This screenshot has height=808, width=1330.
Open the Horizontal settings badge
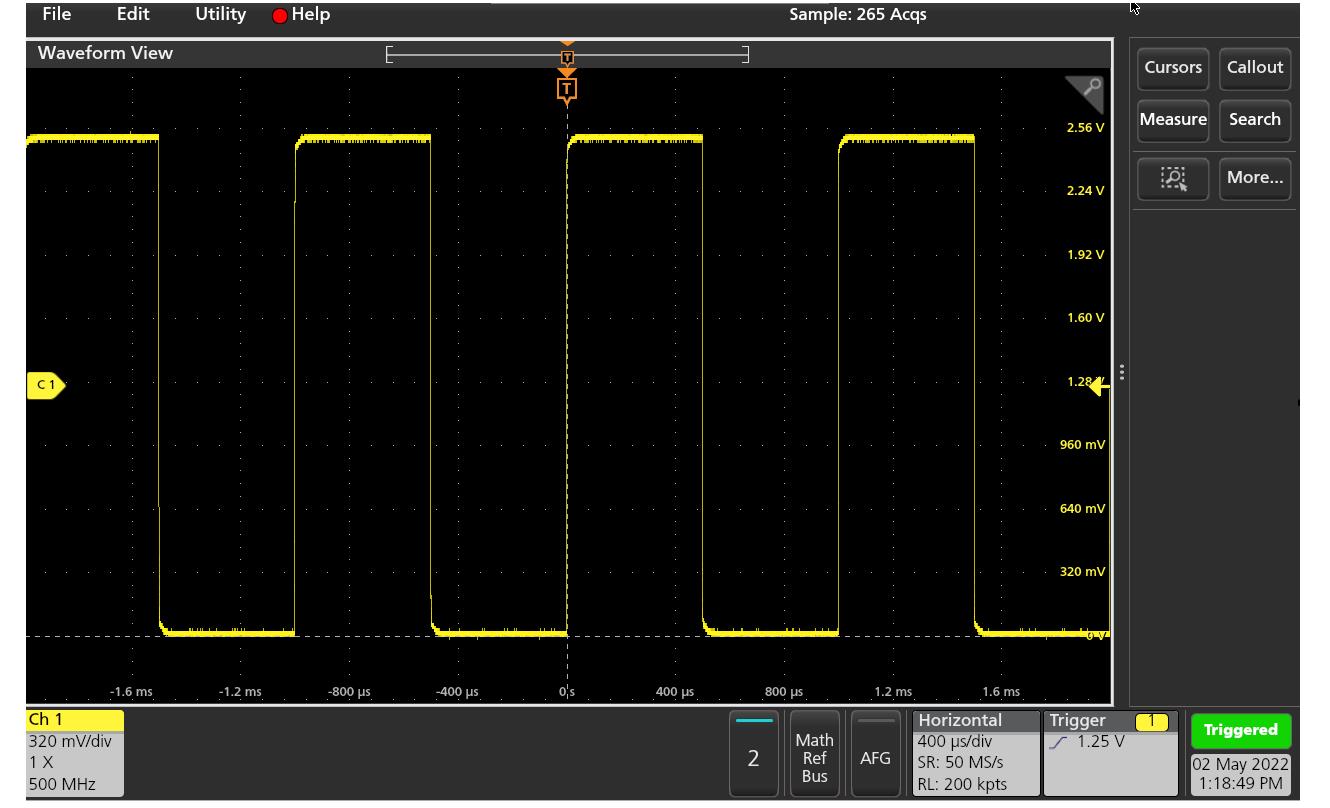coord(975,753)
